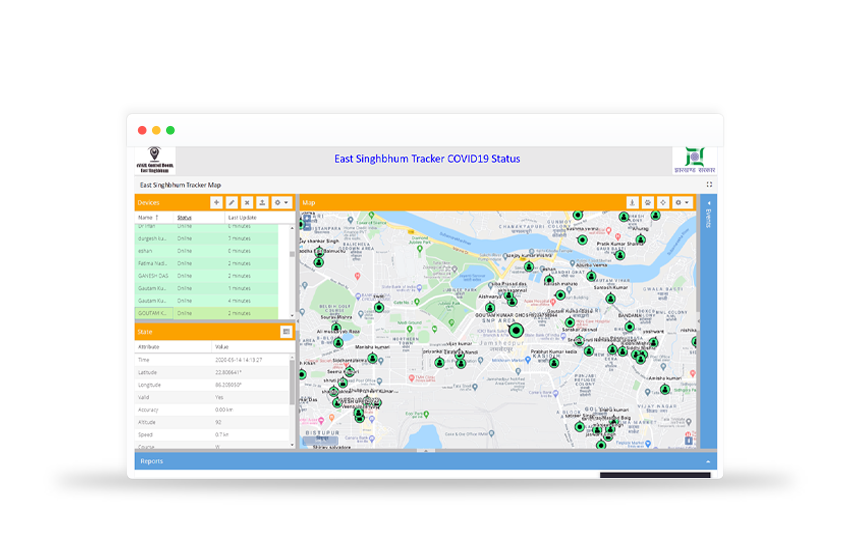Collapse the Reports panel arrow

tap(708, 461)
